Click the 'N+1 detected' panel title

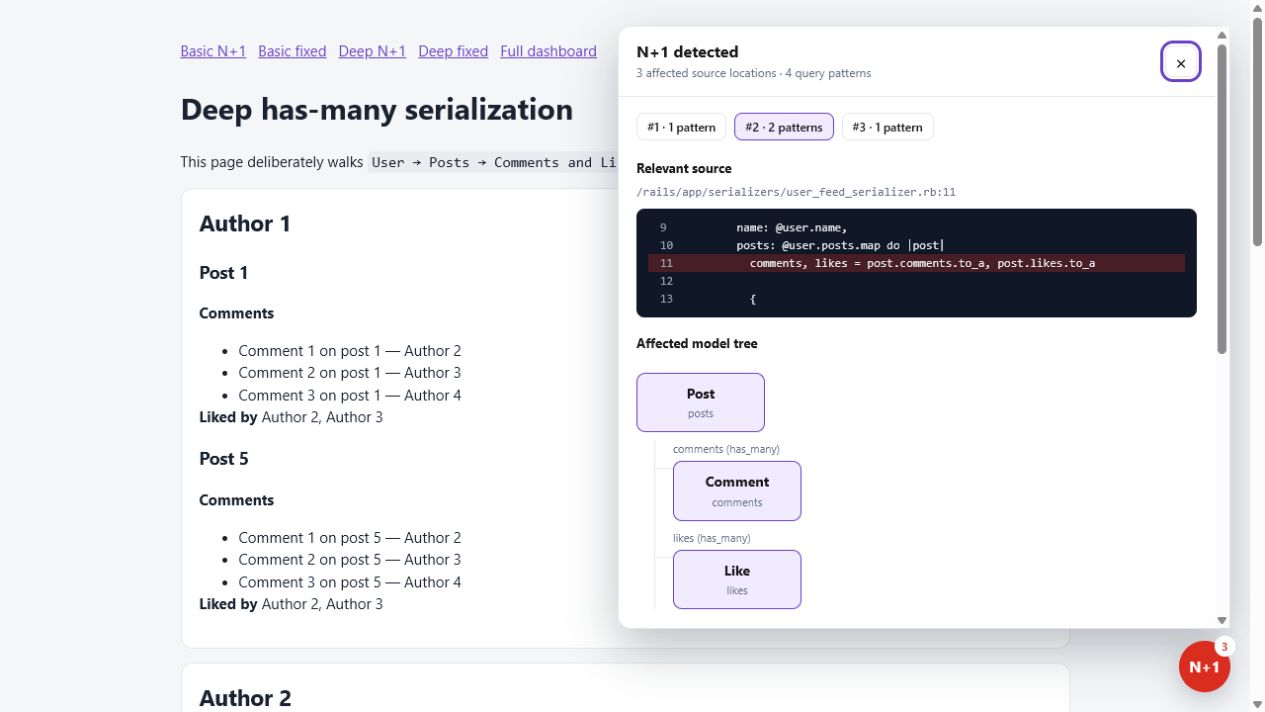687,52
